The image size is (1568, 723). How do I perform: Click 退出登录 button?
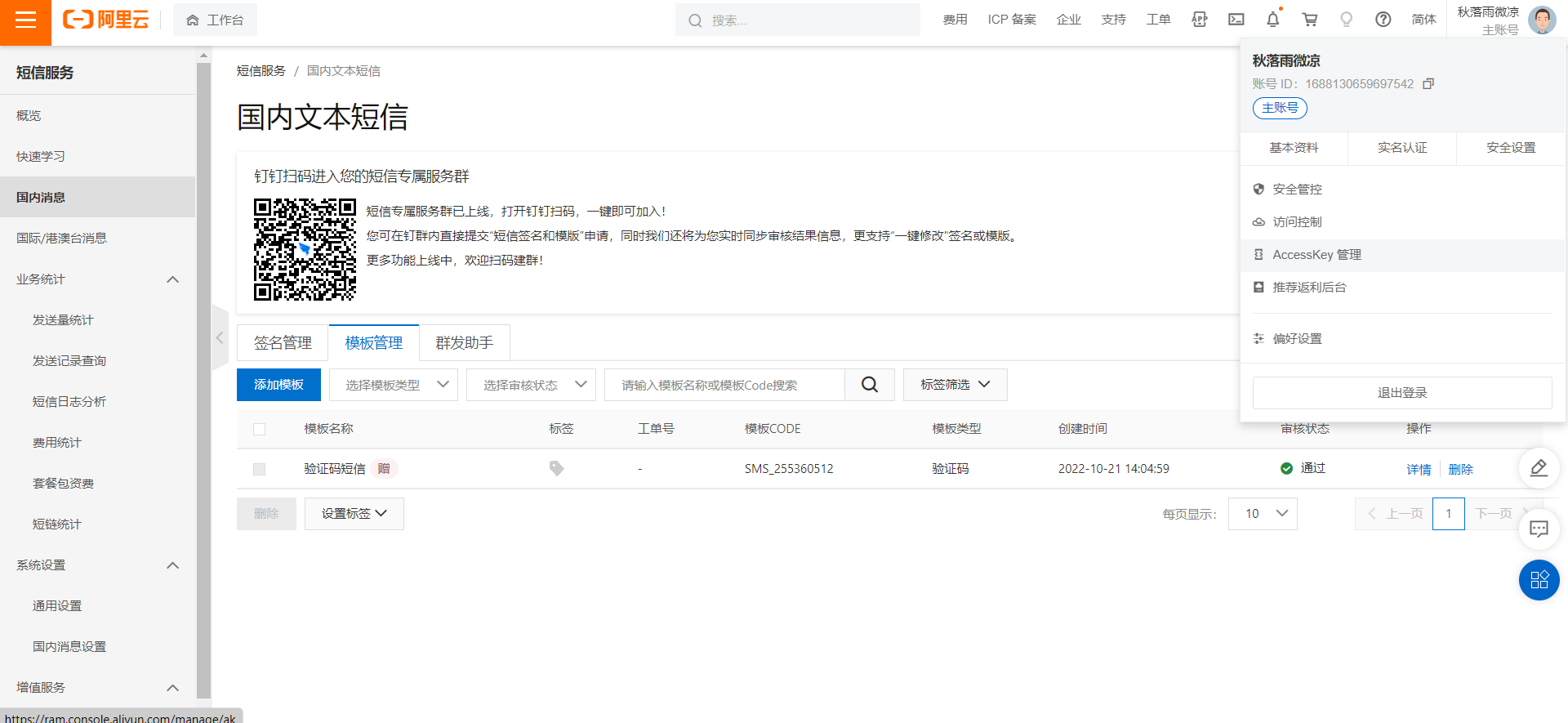tap(1402, 393)
